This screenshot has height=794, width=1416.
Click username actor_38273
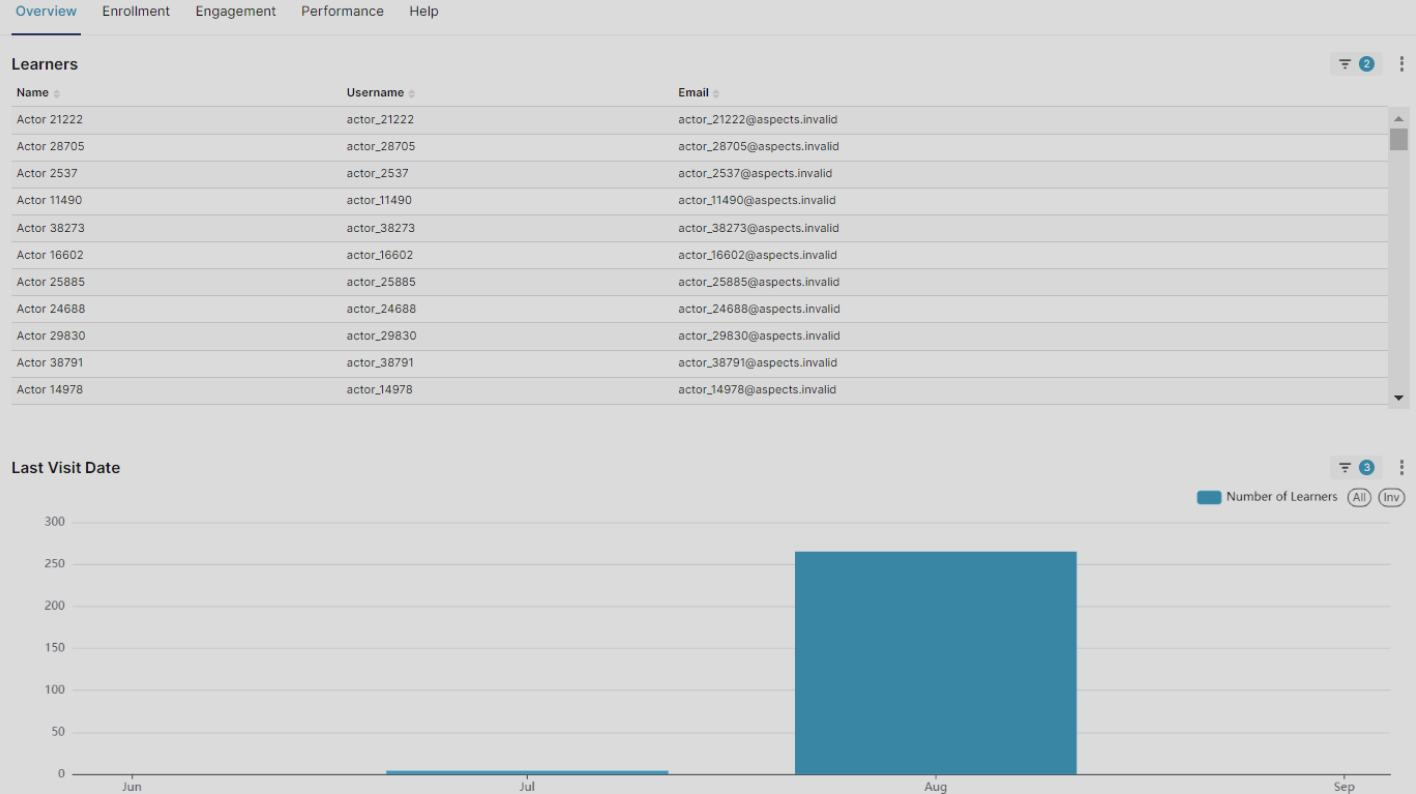pyautogui.click(x=381, y=228)
